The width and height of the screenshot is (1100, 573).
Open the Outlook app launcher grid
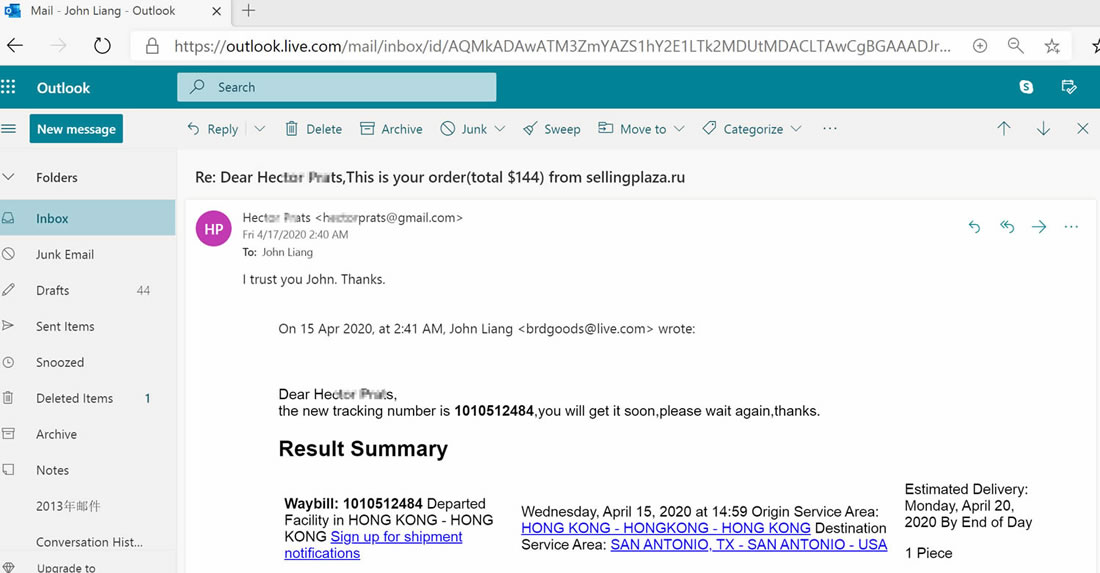tap(9, 87)
